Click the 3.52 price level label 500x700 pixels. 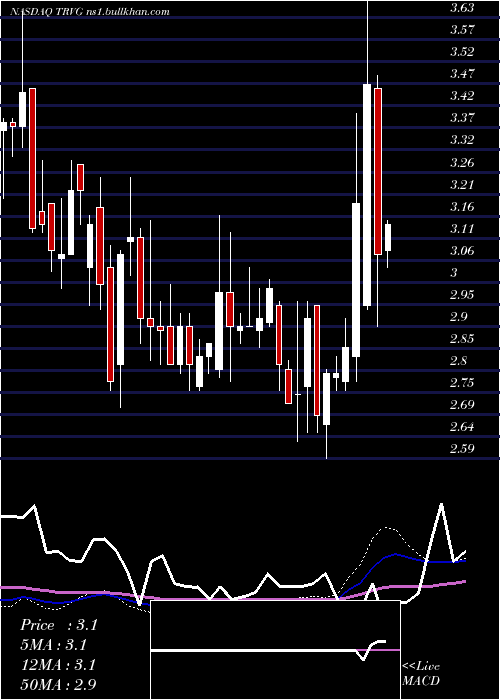click(462, 52)
